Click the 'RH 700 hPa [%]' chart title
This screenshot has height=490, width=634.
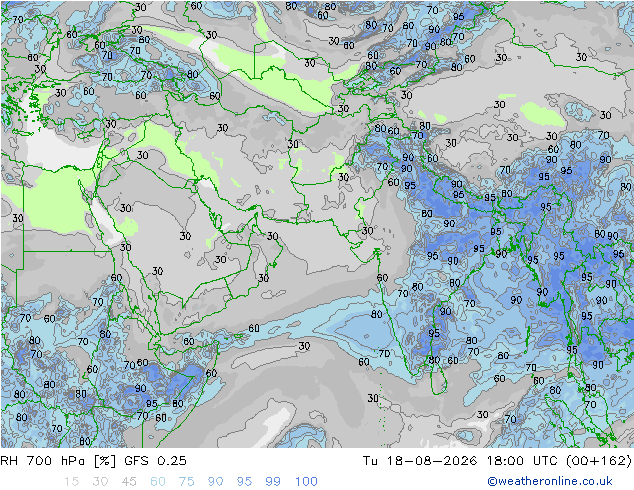pyautogui.click(x=58, y=461)
